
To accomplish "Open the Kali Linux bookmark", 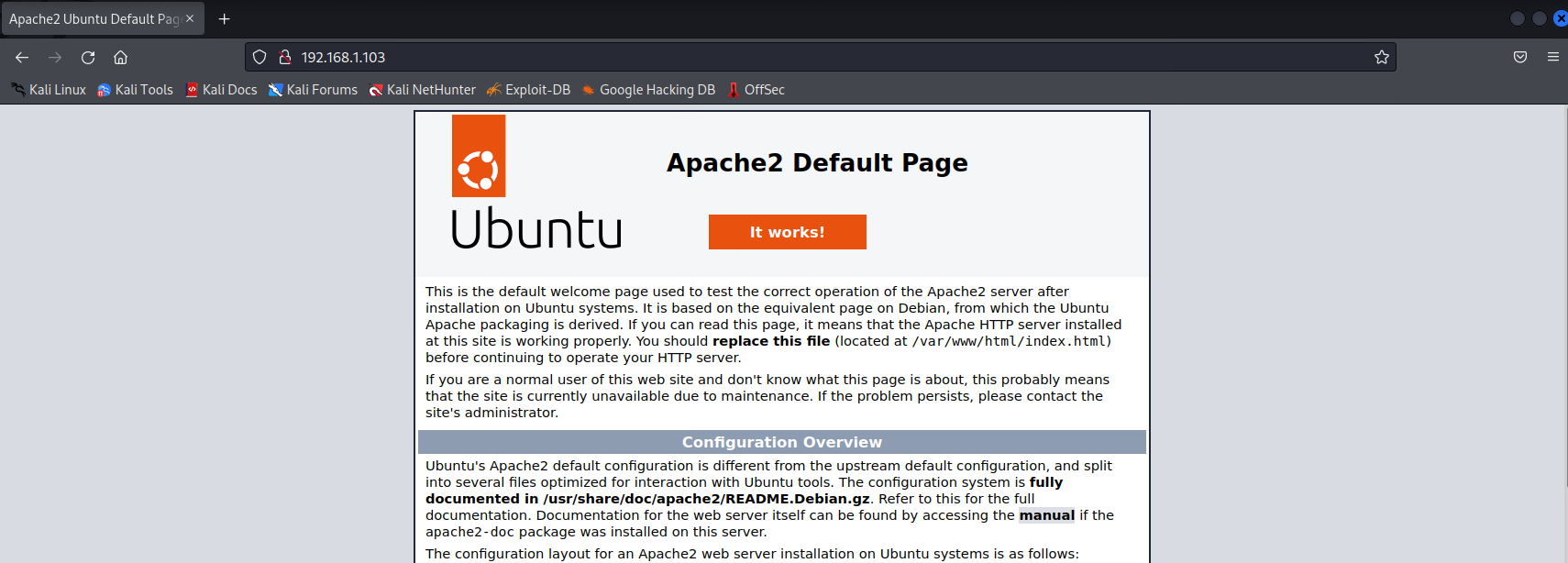I will tap(49, 90).
